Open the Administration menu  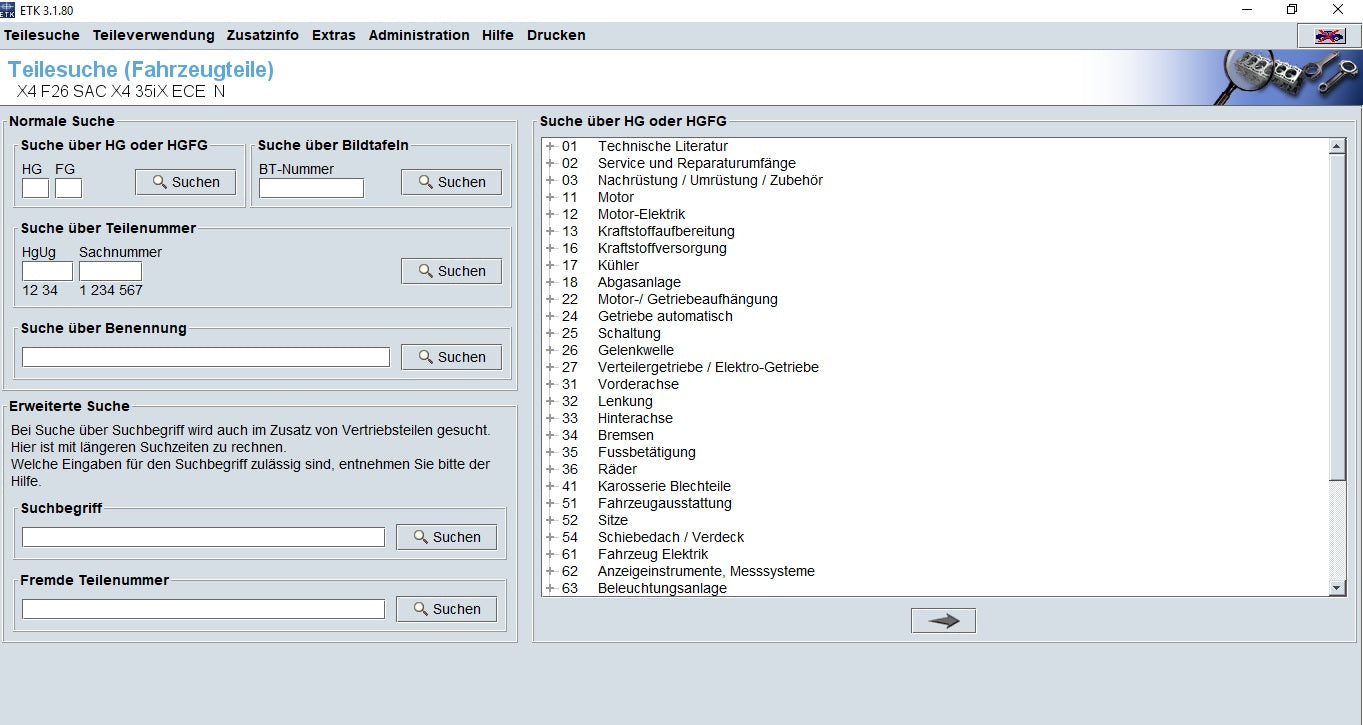[x=418, y=35]
